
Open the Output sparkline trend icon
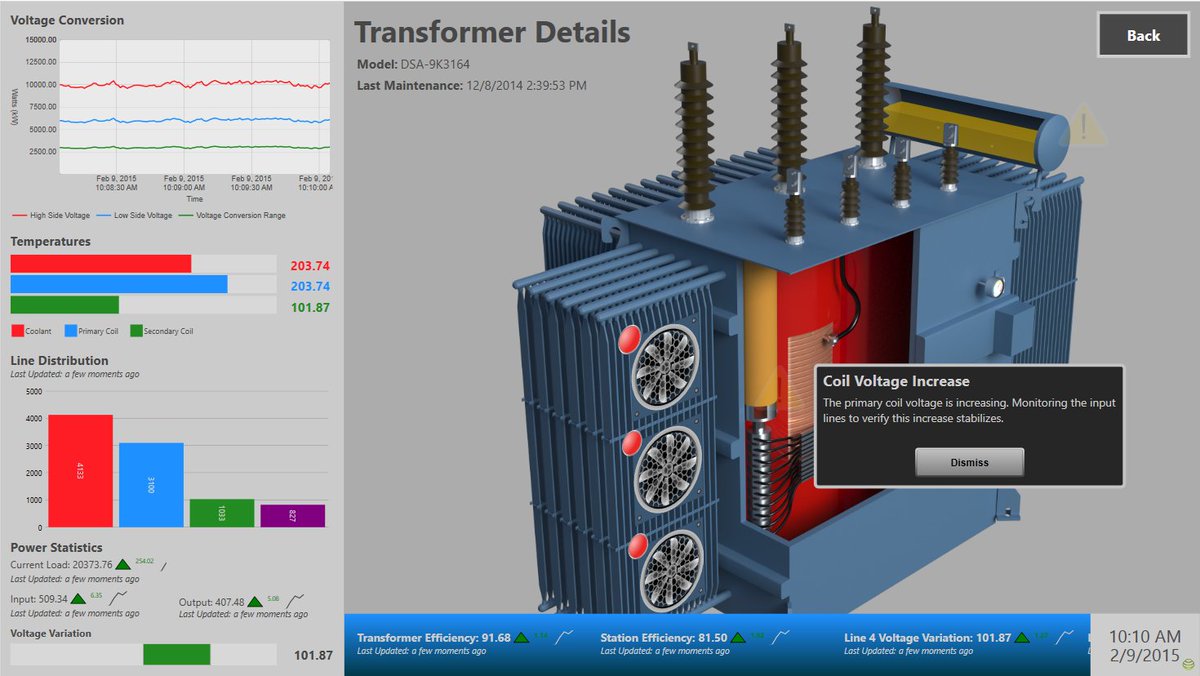tap(295, 601)
